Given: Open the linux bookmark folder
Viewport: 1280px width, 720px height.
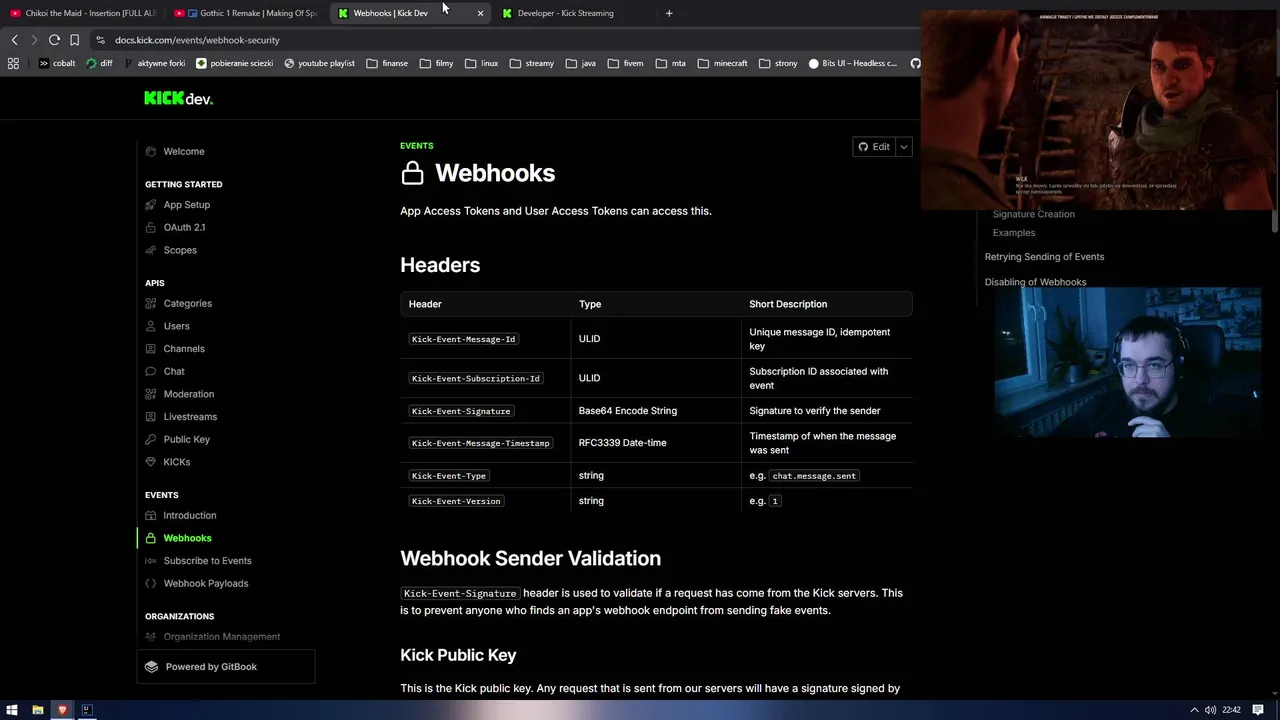Looking at the screenshot, I should [481, 63].
